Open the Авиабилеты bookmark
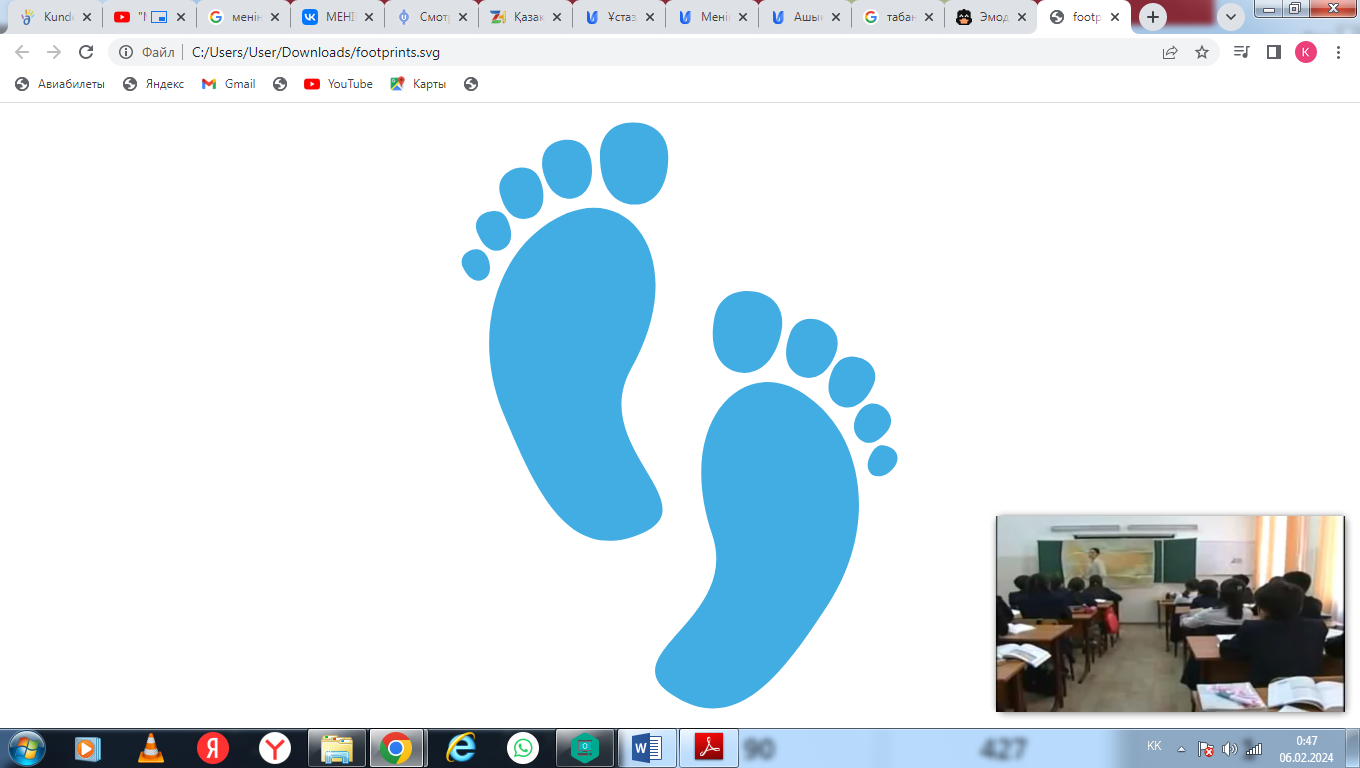The height and width of the screenshot is (768, 1360). click(x=60, y=84)
